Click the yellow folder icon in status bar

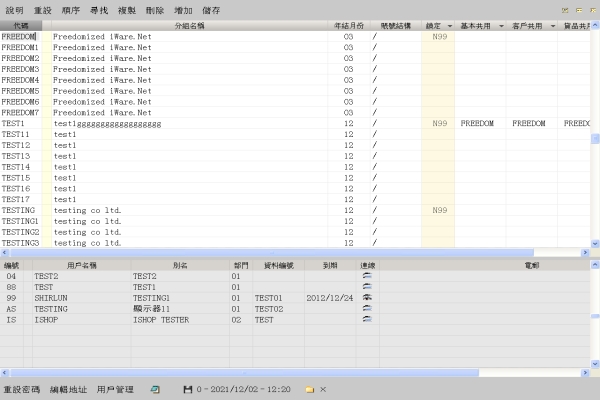tap(309, 388)
